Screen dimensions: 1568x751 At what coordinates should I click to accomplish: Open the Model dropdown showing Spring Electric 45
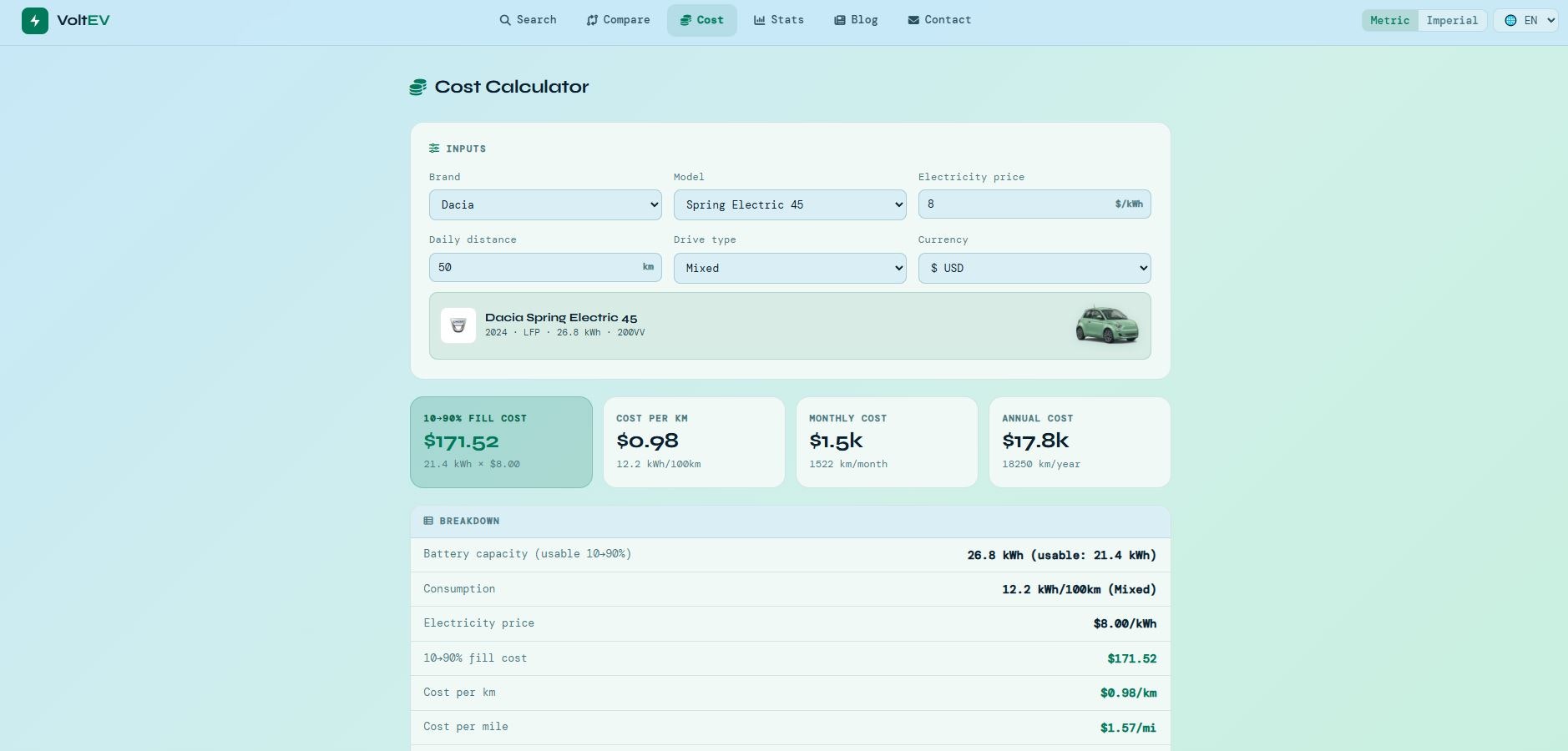point(790,204)
